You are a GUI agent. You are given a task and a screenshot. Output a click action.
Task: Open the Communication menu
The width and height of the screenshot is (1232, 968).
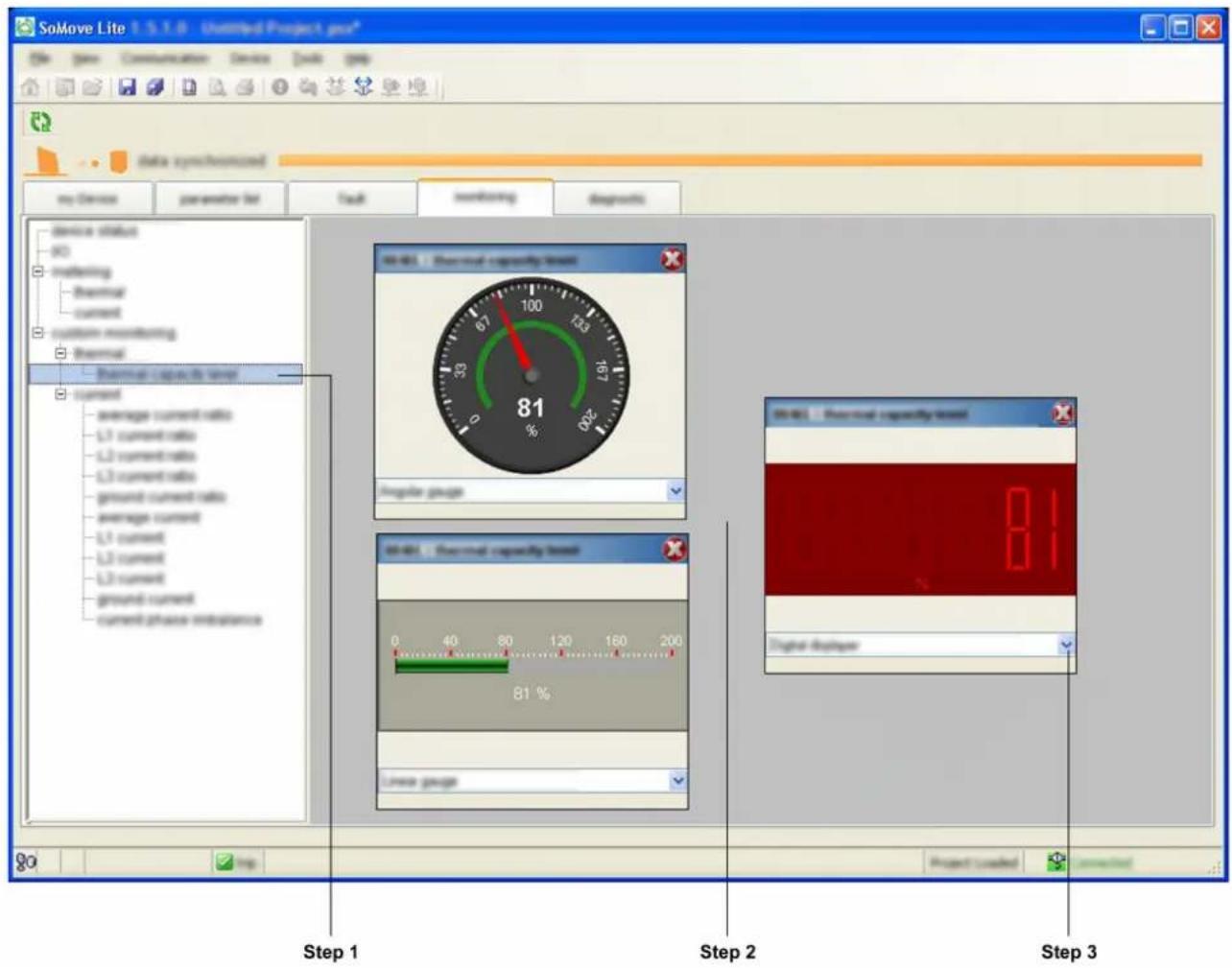[x=164, y=59]
